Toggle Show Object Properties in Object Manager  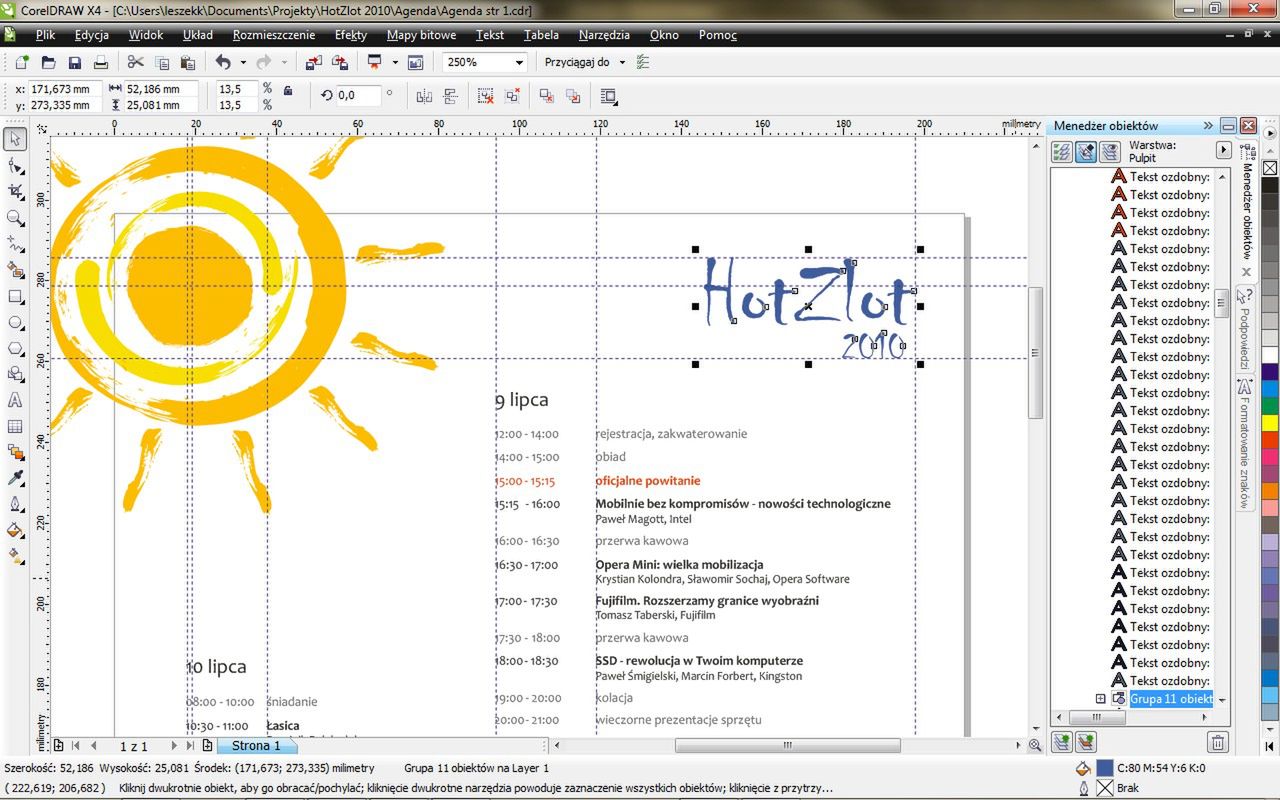(x=1062, y=152)
